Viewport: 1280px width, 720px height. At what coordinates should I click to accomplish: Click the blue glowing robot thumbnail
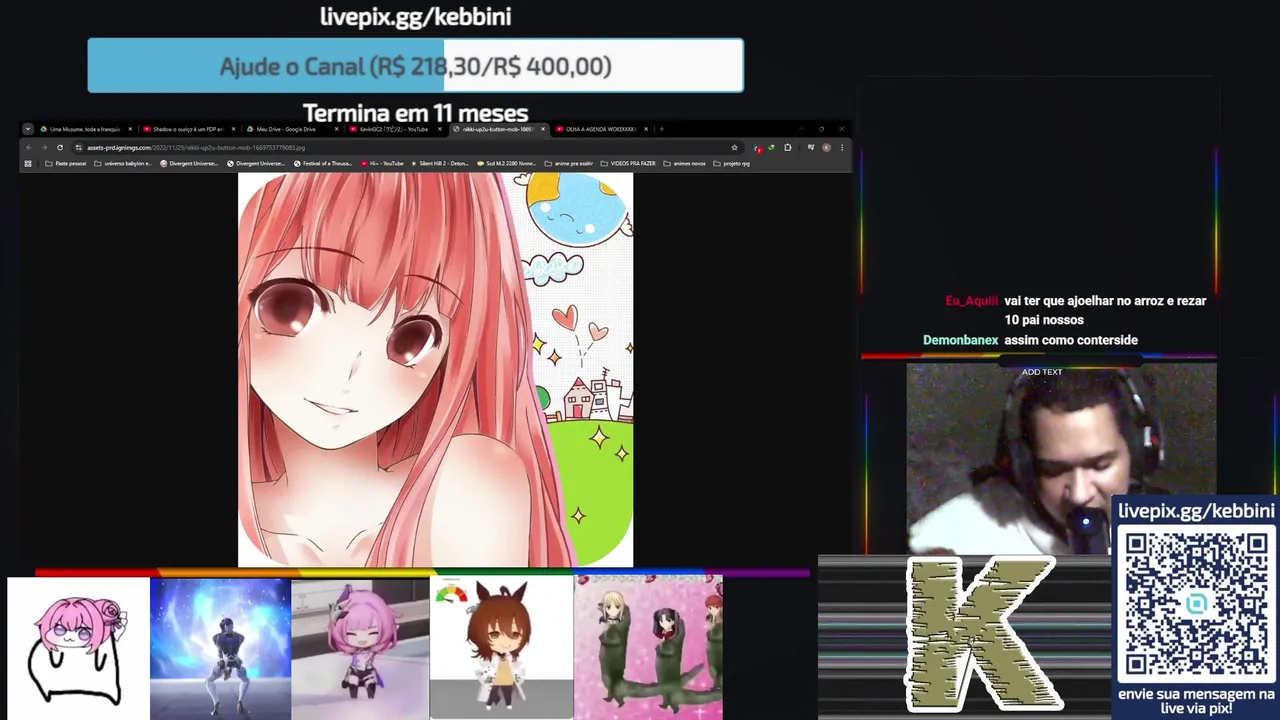[220, 648]
